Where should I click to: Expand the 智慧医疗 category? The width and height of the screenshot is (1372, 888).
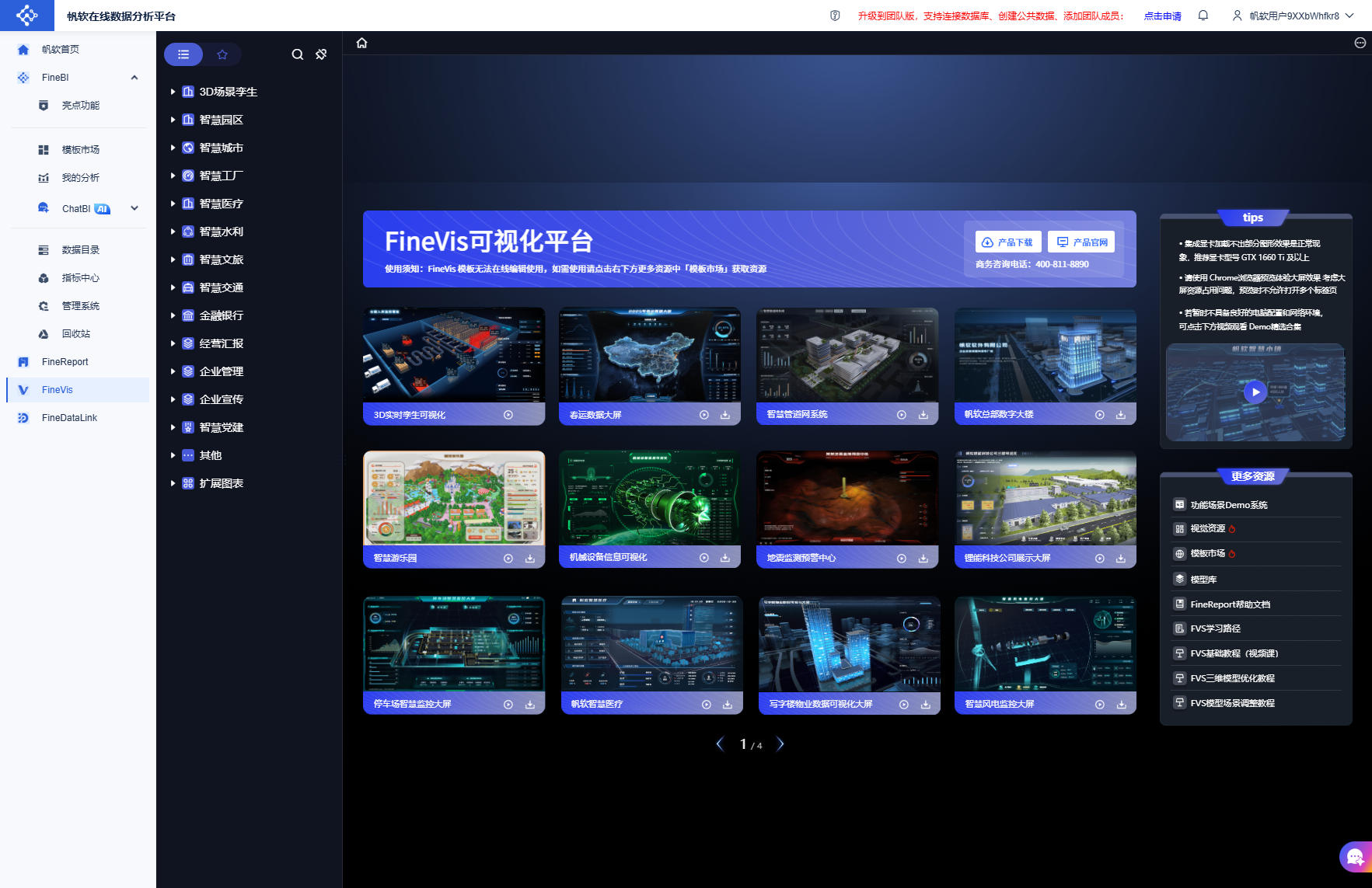pyautogui.click(x=173, y=204)
